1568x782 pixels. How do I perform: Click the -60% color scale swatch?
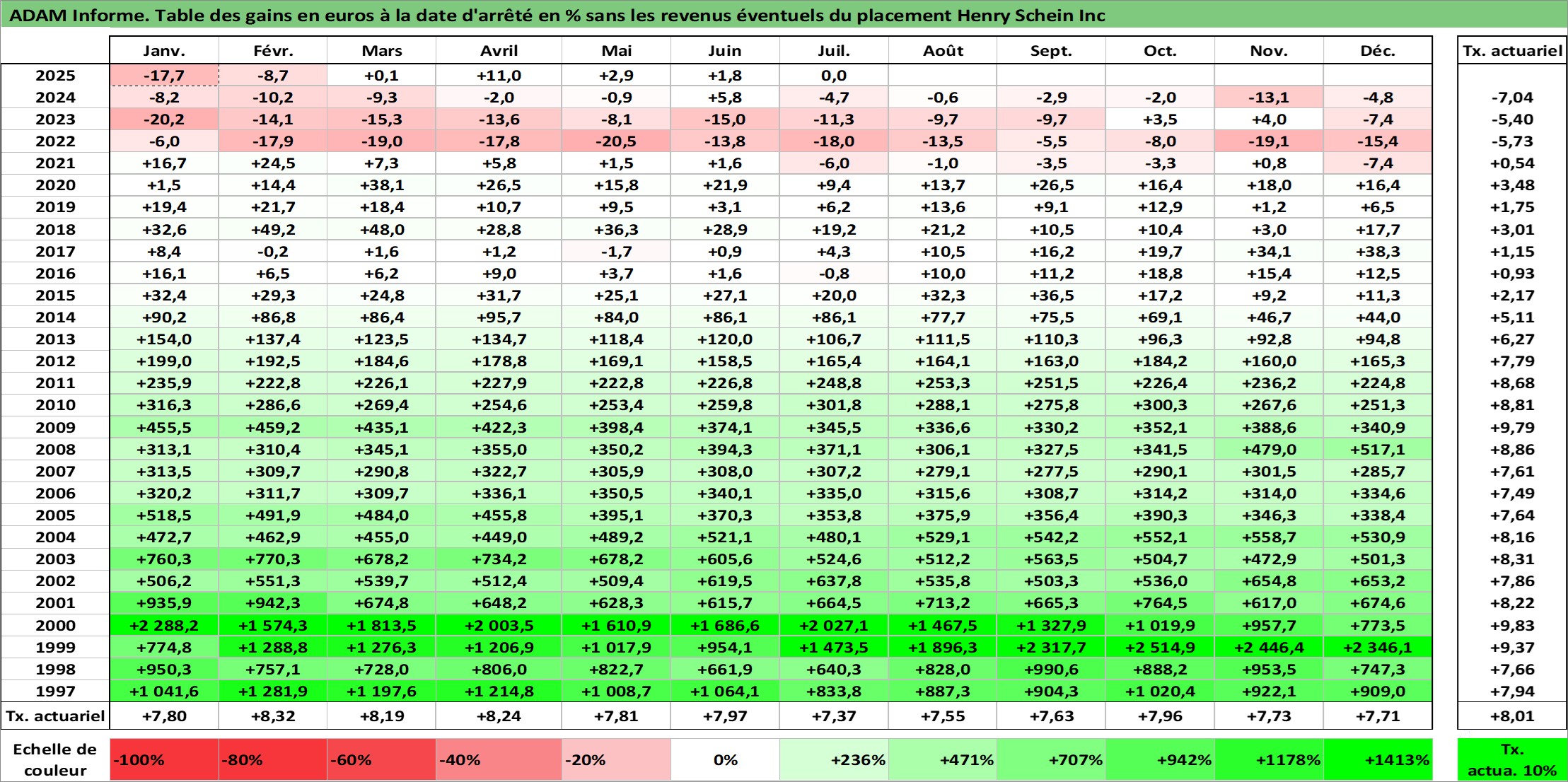tap(381, 760)
